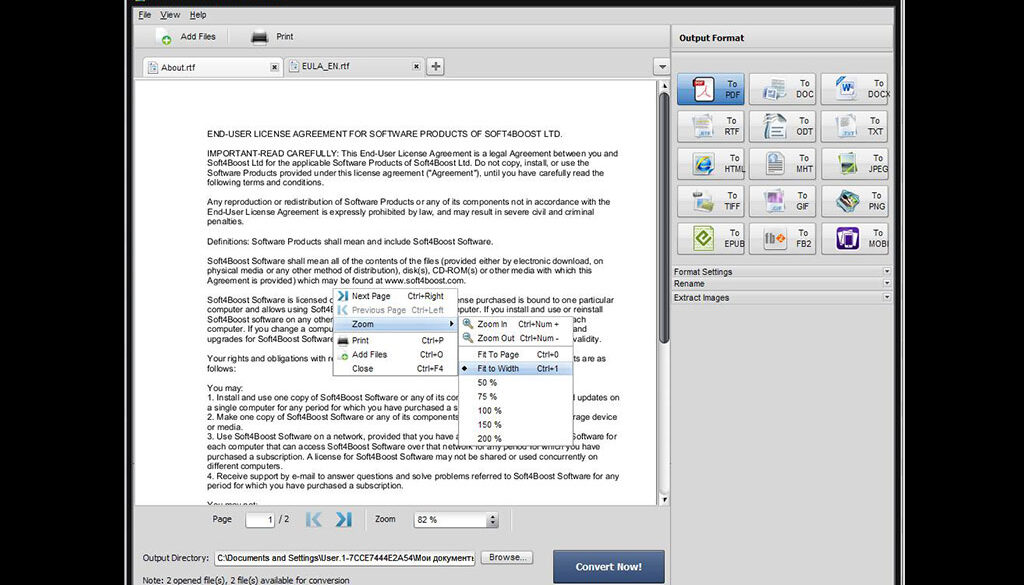Screen dimensions: 1024x585
Task: Choose Previous Page in context menu
Action: 395,310
